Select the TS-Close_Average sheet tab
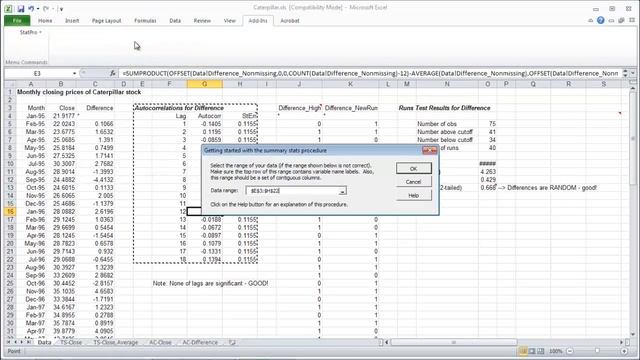 [116, 342]
